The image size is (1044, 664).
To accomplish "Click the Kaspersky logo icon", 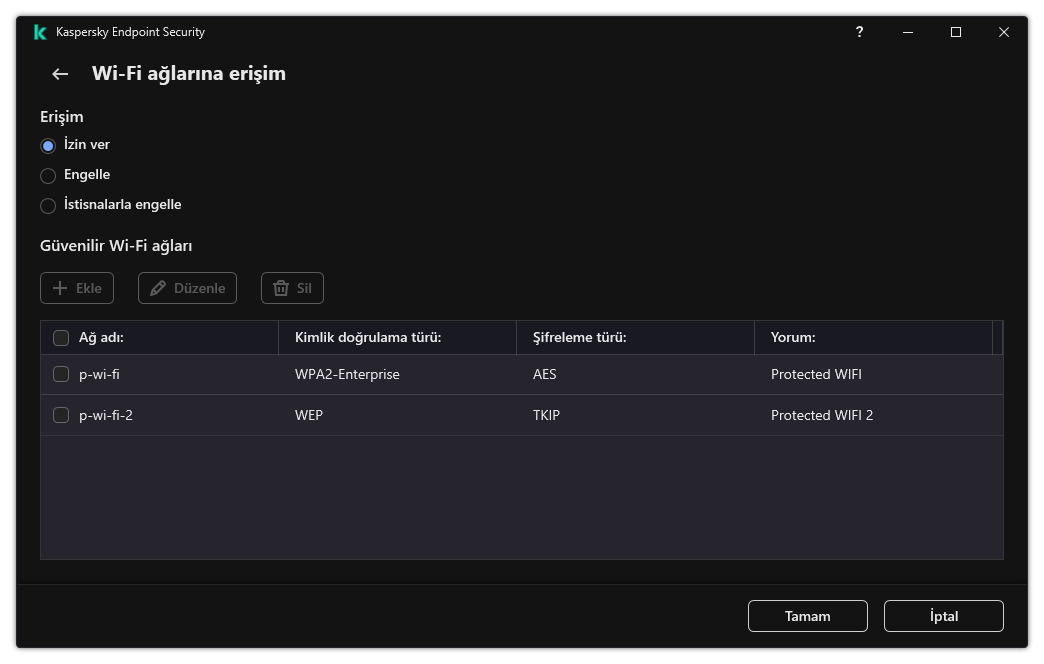I will pyautogui.click(x=40, y=32).
